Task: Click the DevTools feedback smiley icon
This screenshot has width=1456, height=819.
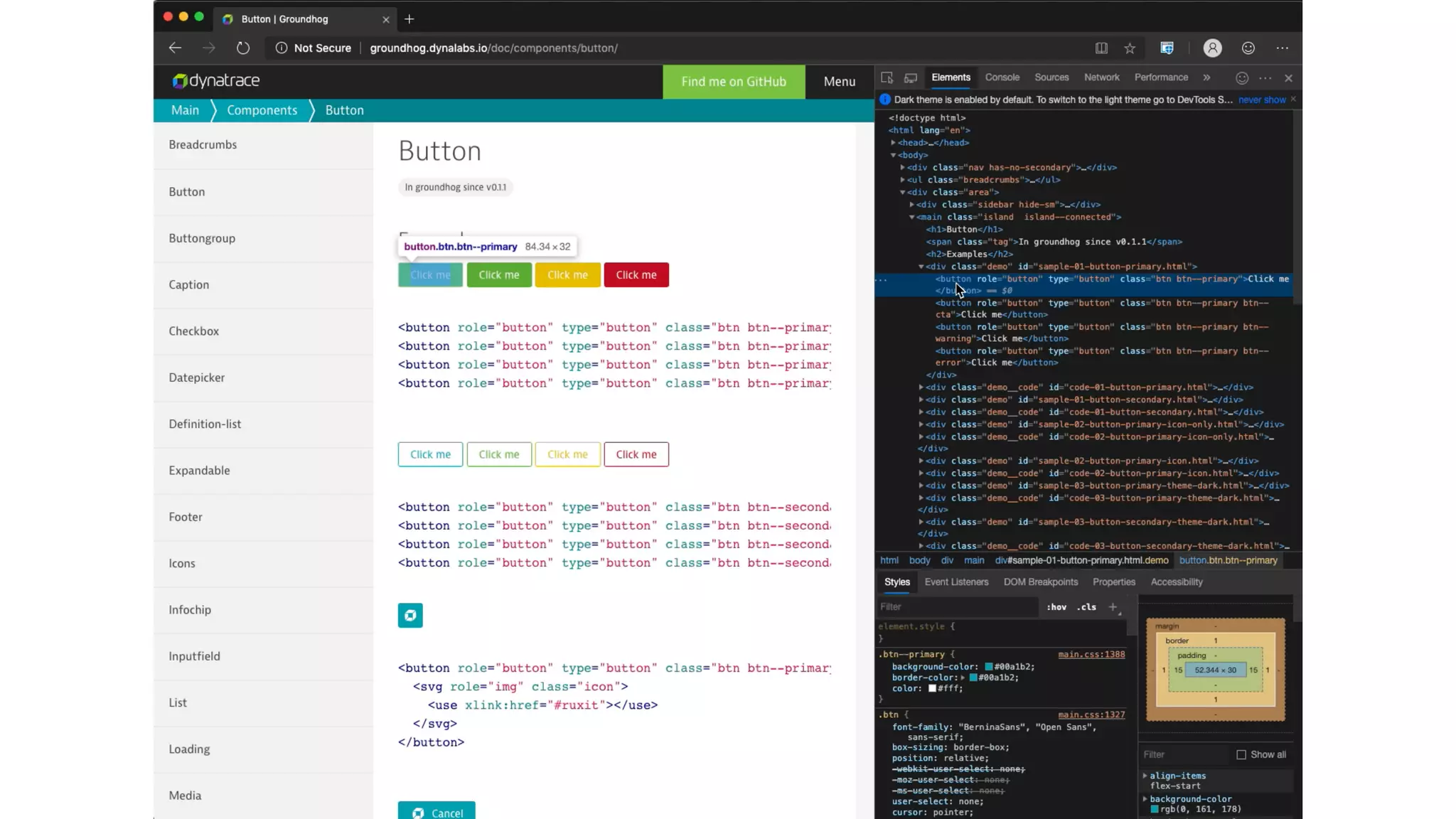Action: pyautogui.click(x=1241, y=77)
